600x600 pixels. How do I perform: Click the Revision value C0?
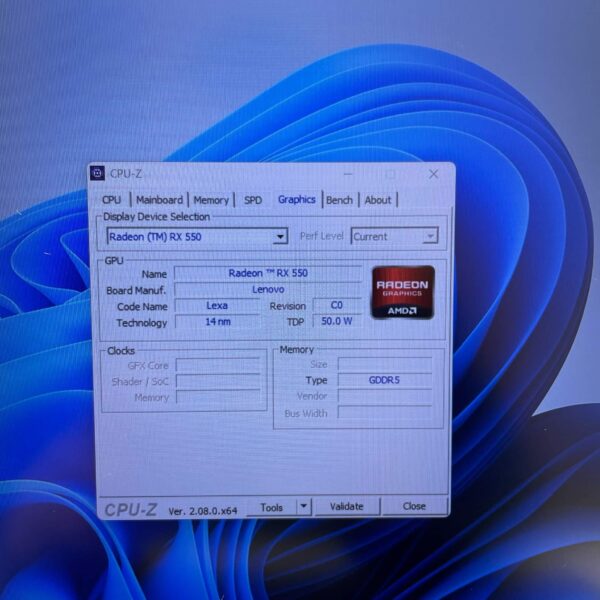pos(337,305)
